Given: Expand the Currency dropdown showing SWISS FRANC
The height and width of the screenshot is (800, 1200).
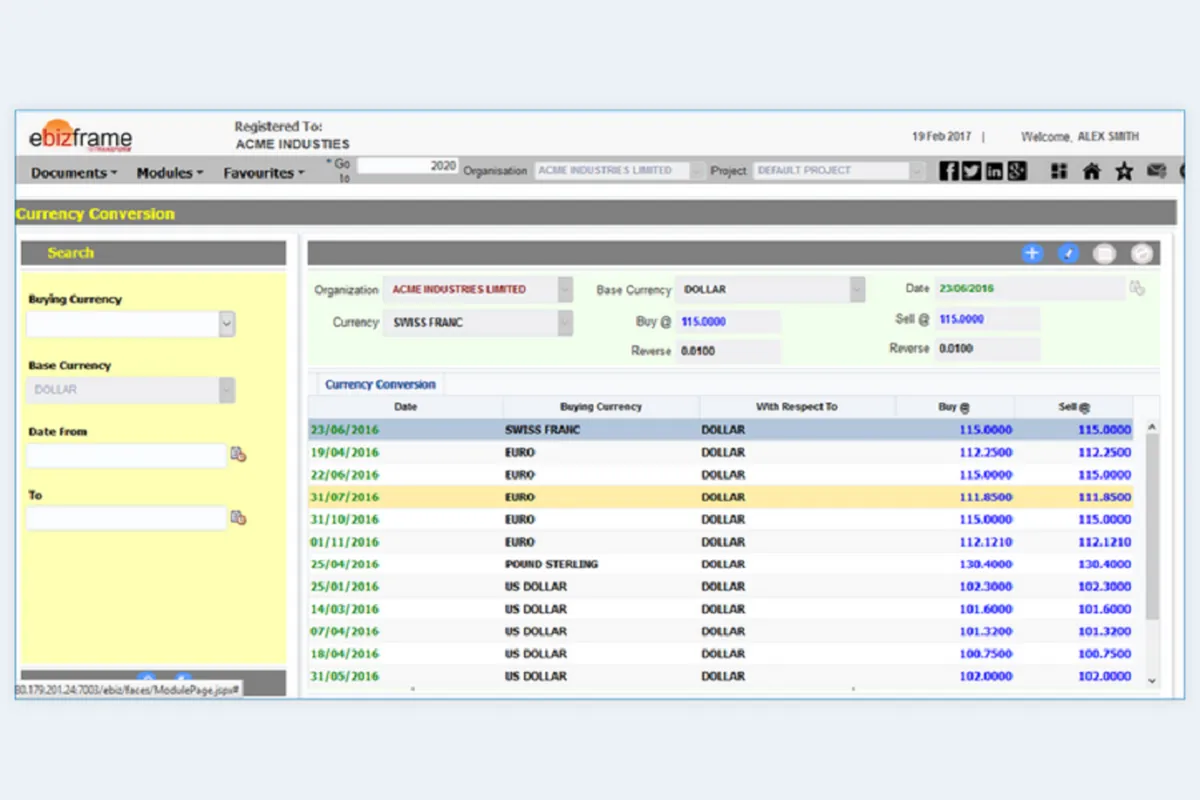Looking at the screenshot, I should click(565, 323).
